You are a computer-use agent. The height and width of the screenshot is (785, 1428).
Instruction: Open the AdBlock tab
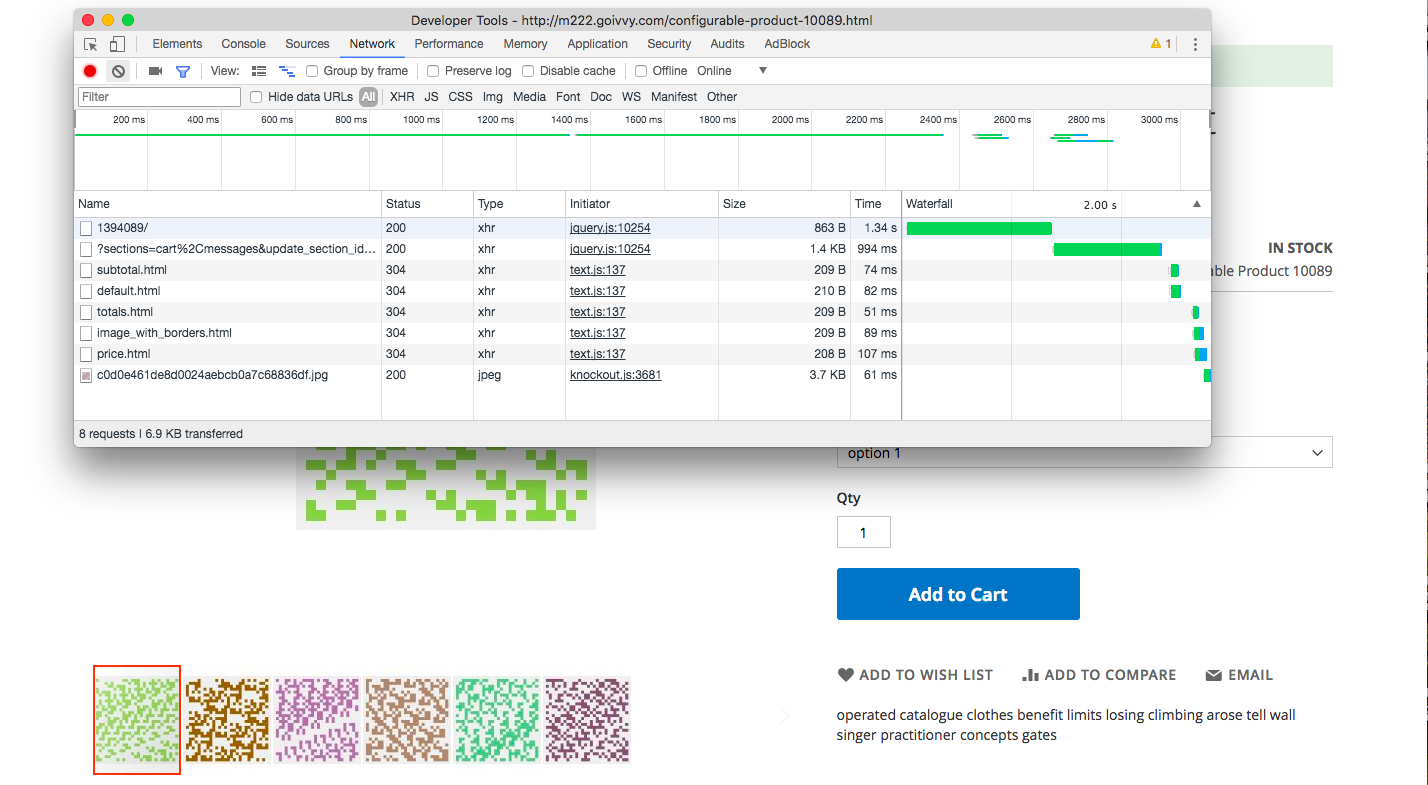coord(787,44)
